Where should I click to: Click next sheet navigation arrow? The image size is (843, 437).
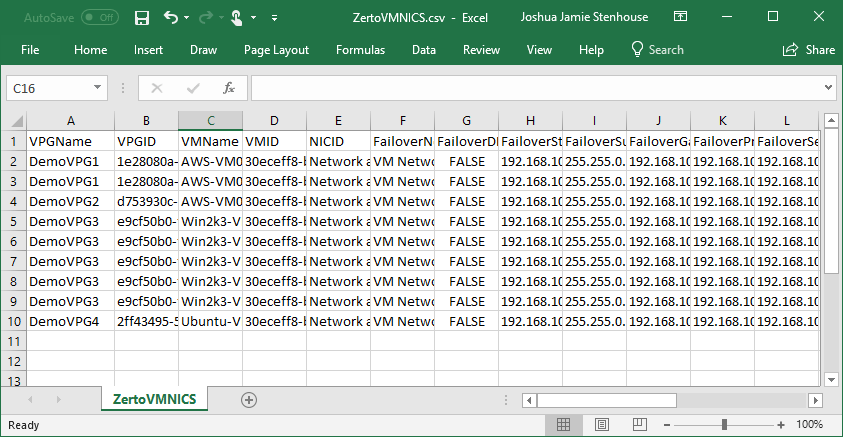pyautogui.click(x=59, y=399)
